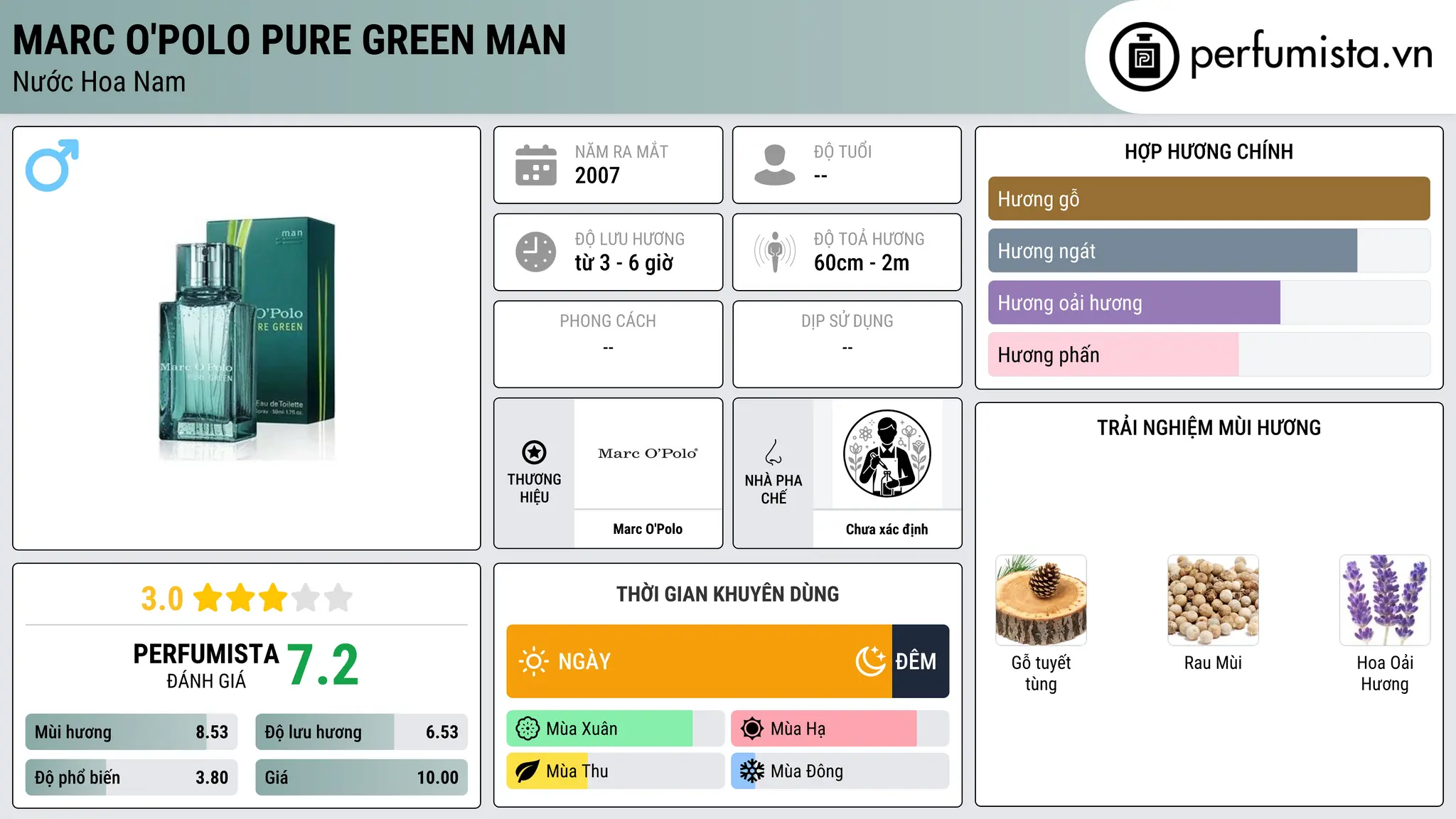Click the Mùa Xuân season bar
The width and height of the screenshot is (1456, 819).
coord(616,729)
